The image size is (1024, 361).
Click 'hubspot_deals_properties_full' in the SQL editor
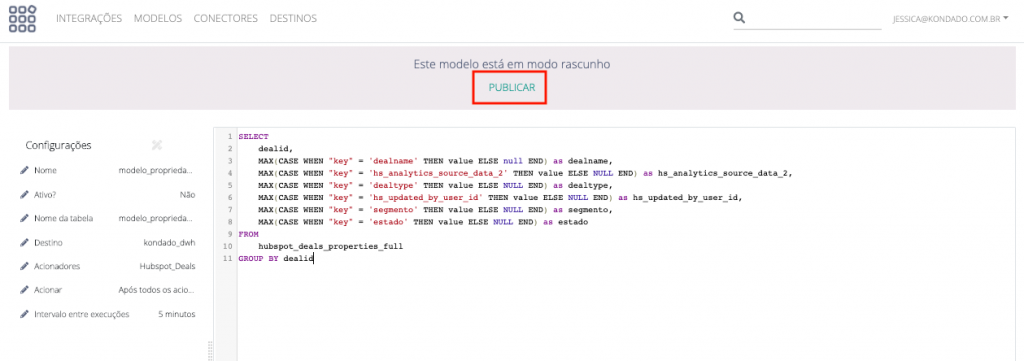(x=330, y=247)
